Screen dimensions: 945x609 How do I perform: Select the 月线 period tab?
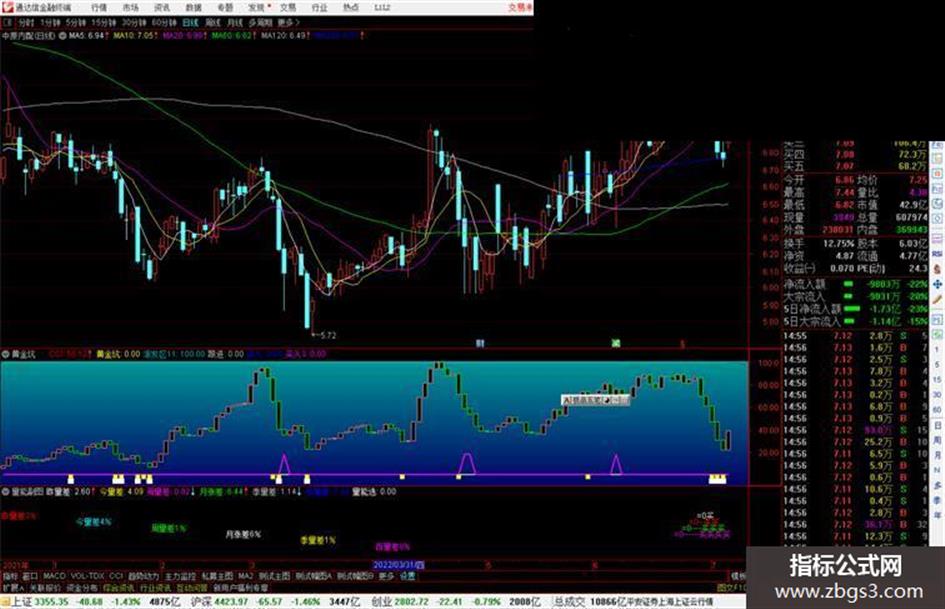pos(234,22)
